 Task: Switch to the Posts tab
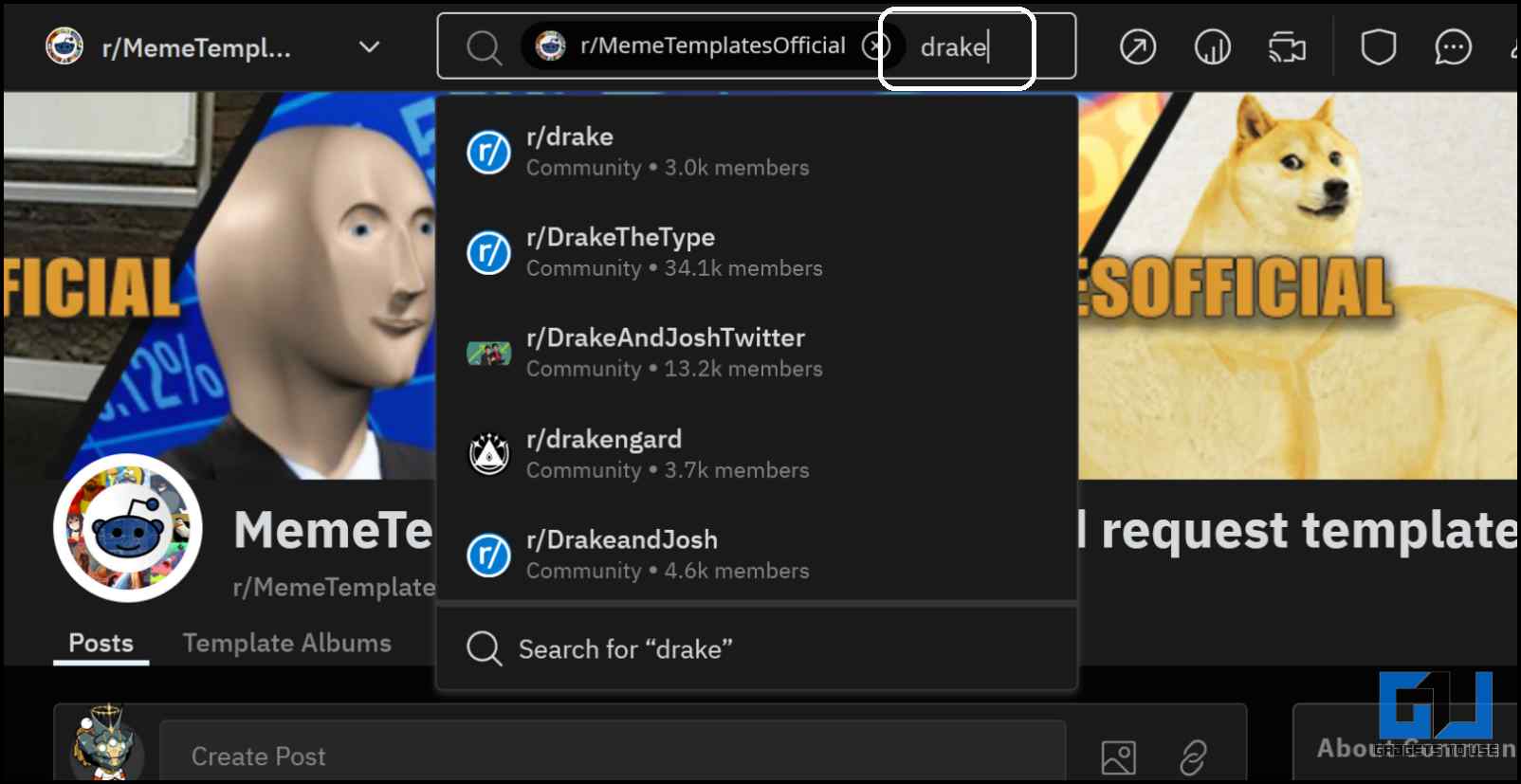[x=101, y=643]
